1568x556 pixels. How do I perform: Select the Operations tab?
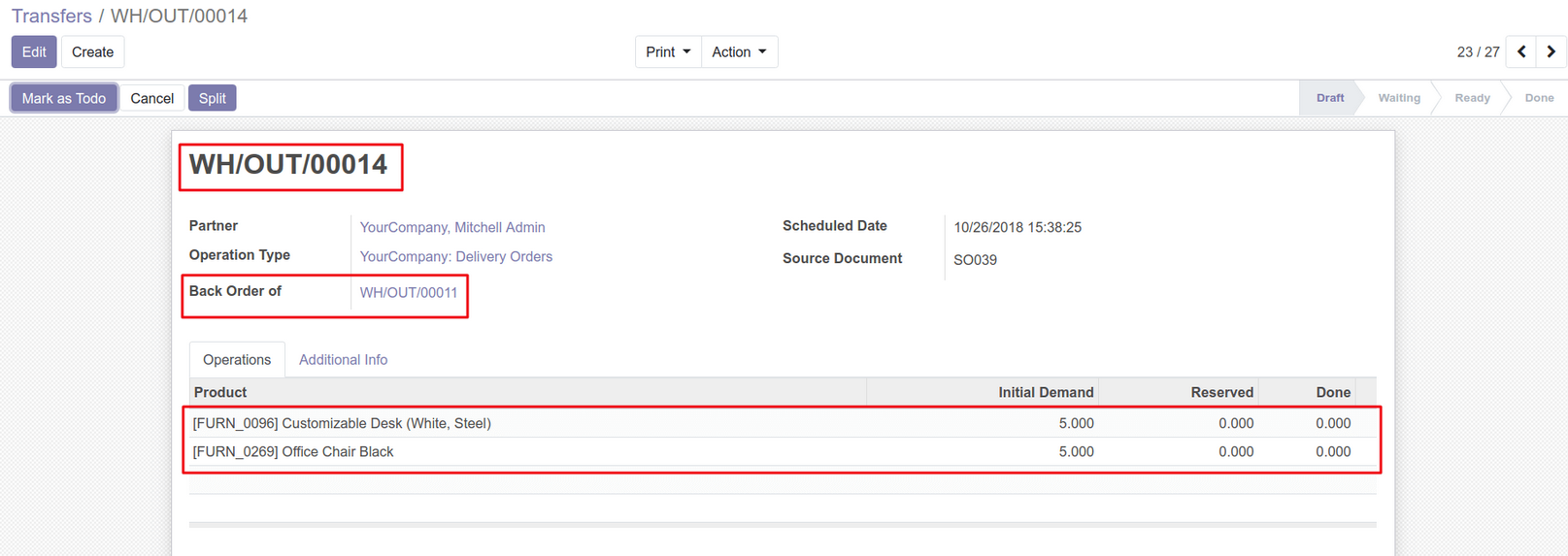(237, 360)
